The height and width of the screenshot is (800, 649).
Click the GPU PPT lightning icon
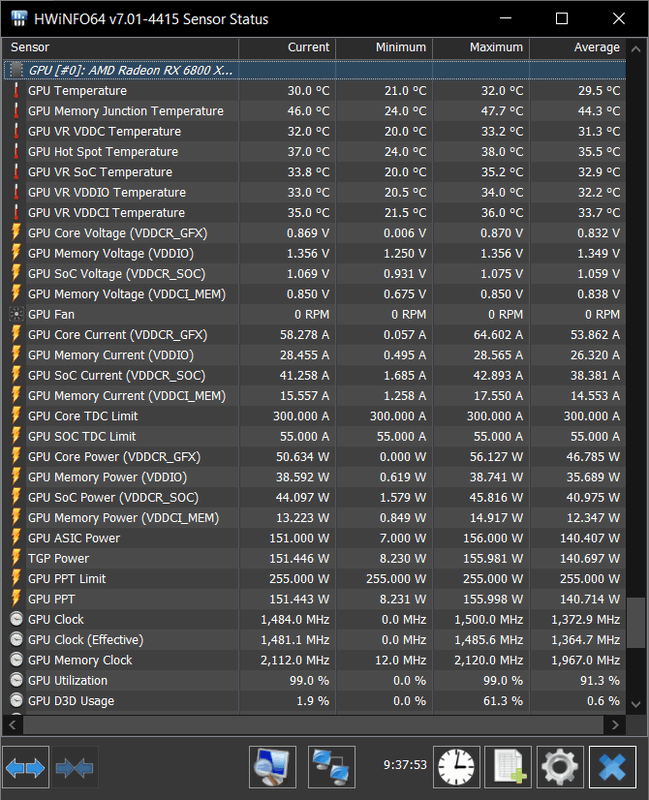16,599
